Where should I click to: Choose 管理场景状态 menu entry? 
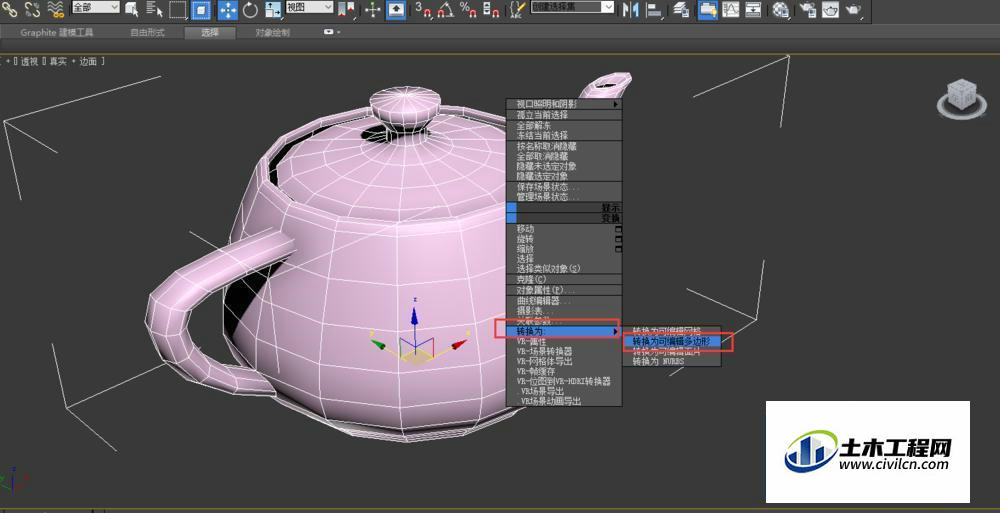(x=564, y=197)
